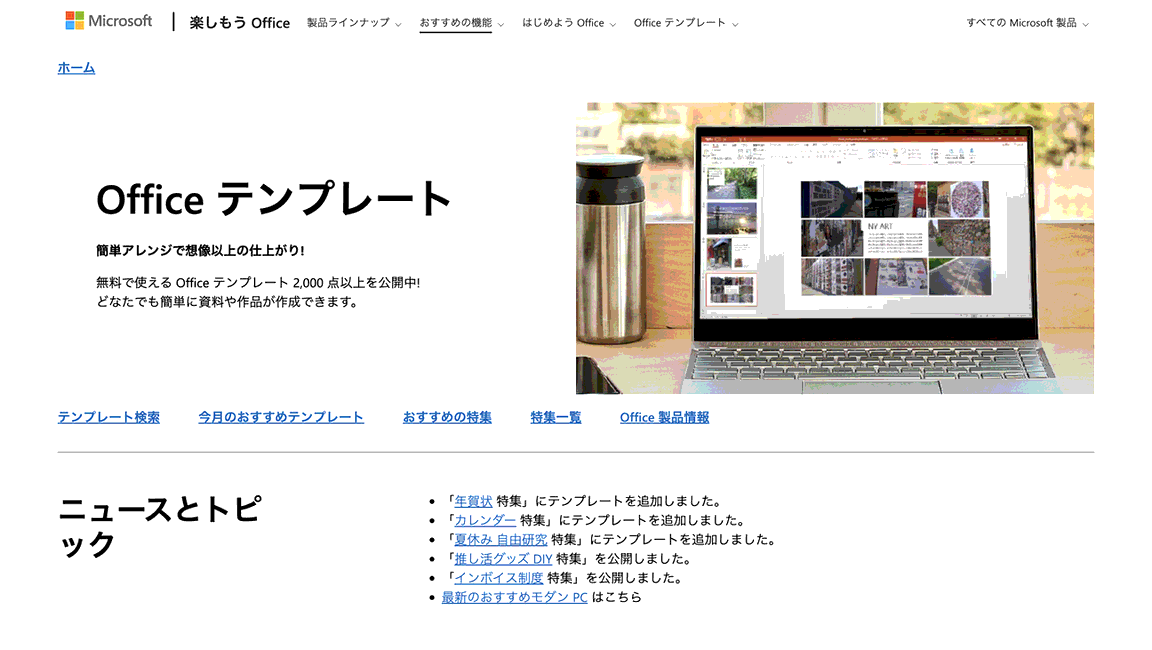Jump to テンプレート検索 section

pos(109,417)
